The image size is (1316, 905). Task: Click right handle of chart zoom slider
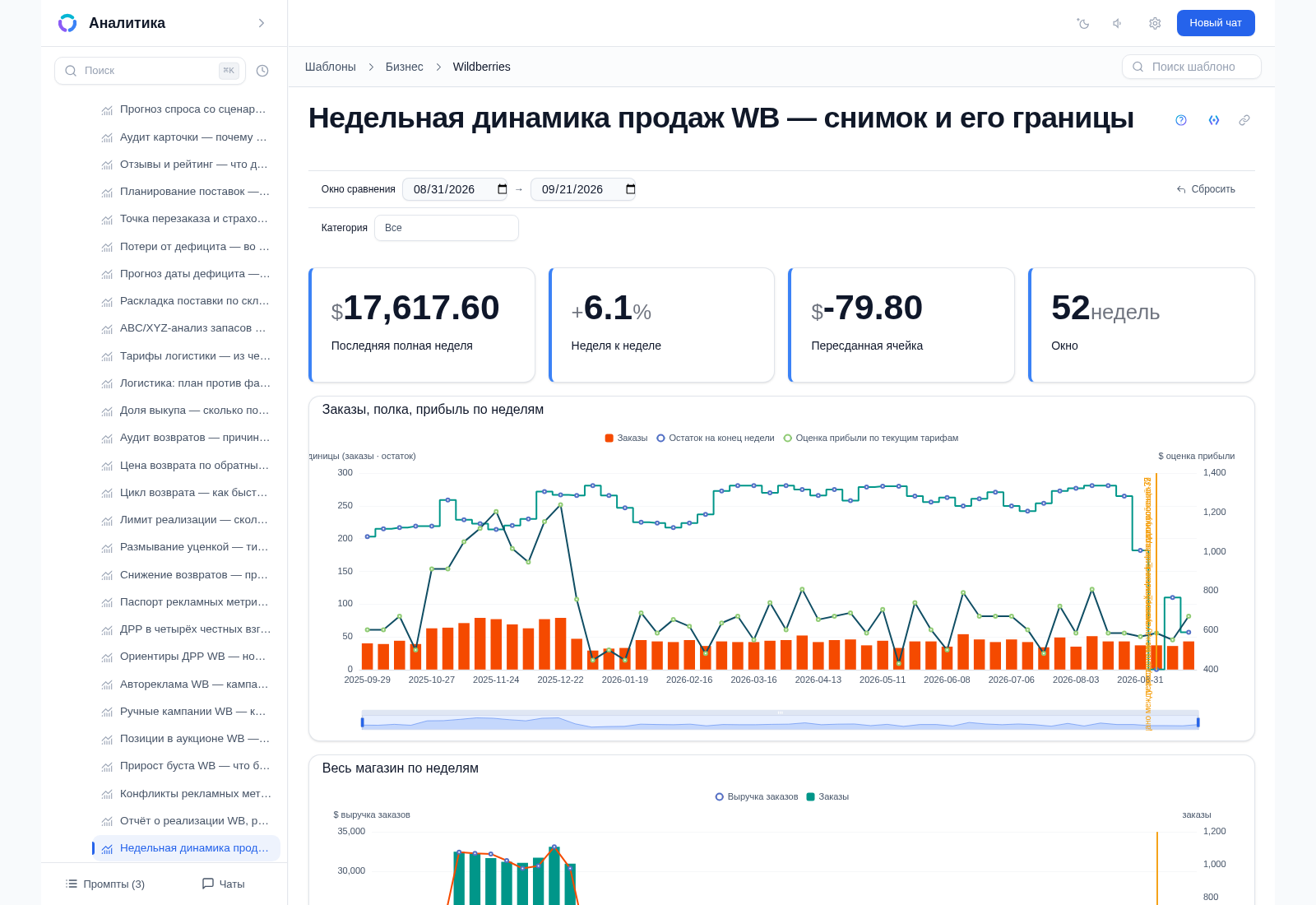point(1198,722)
